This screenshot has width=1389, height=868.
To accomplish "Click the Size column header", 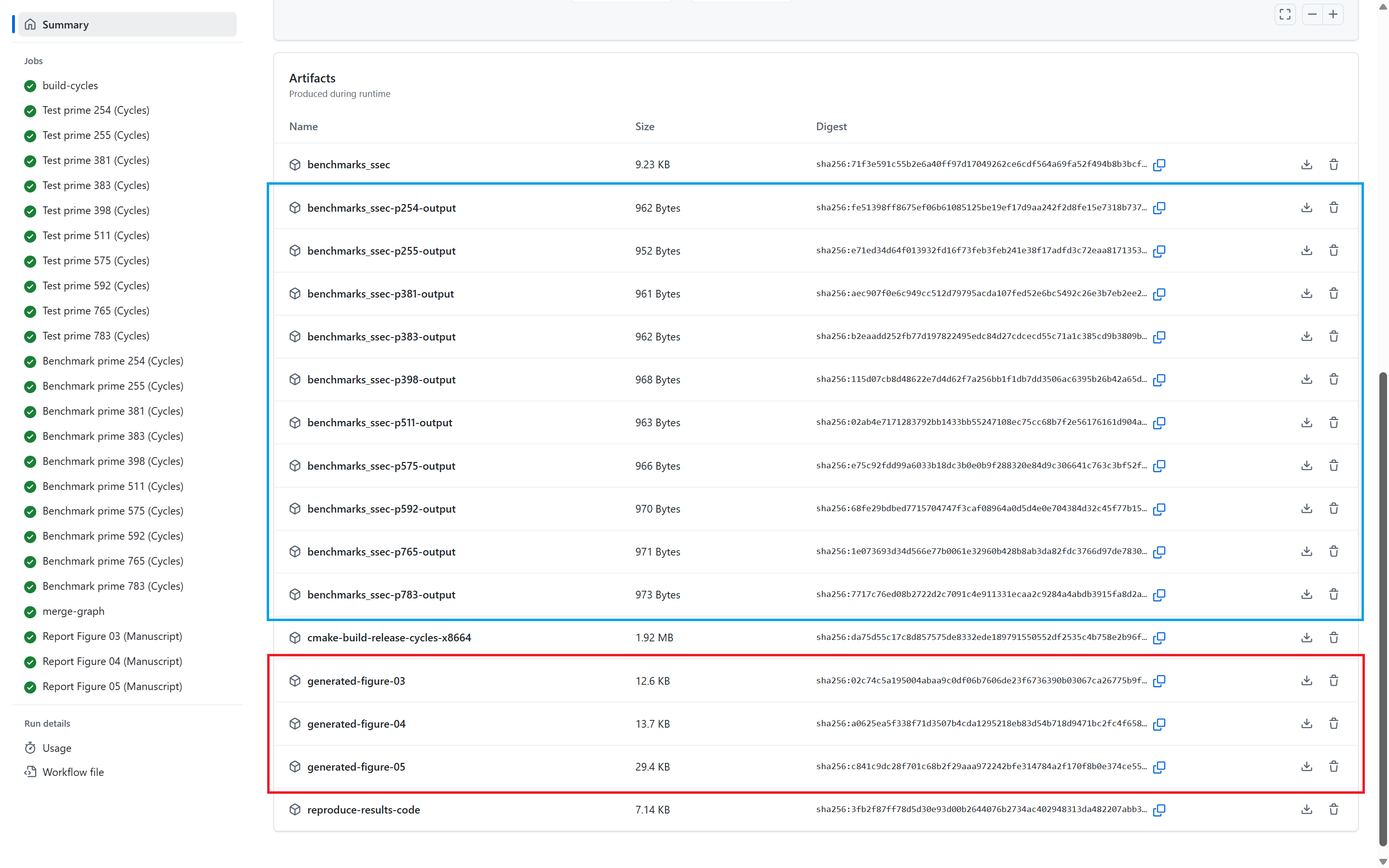I will [x=644, y=126].
